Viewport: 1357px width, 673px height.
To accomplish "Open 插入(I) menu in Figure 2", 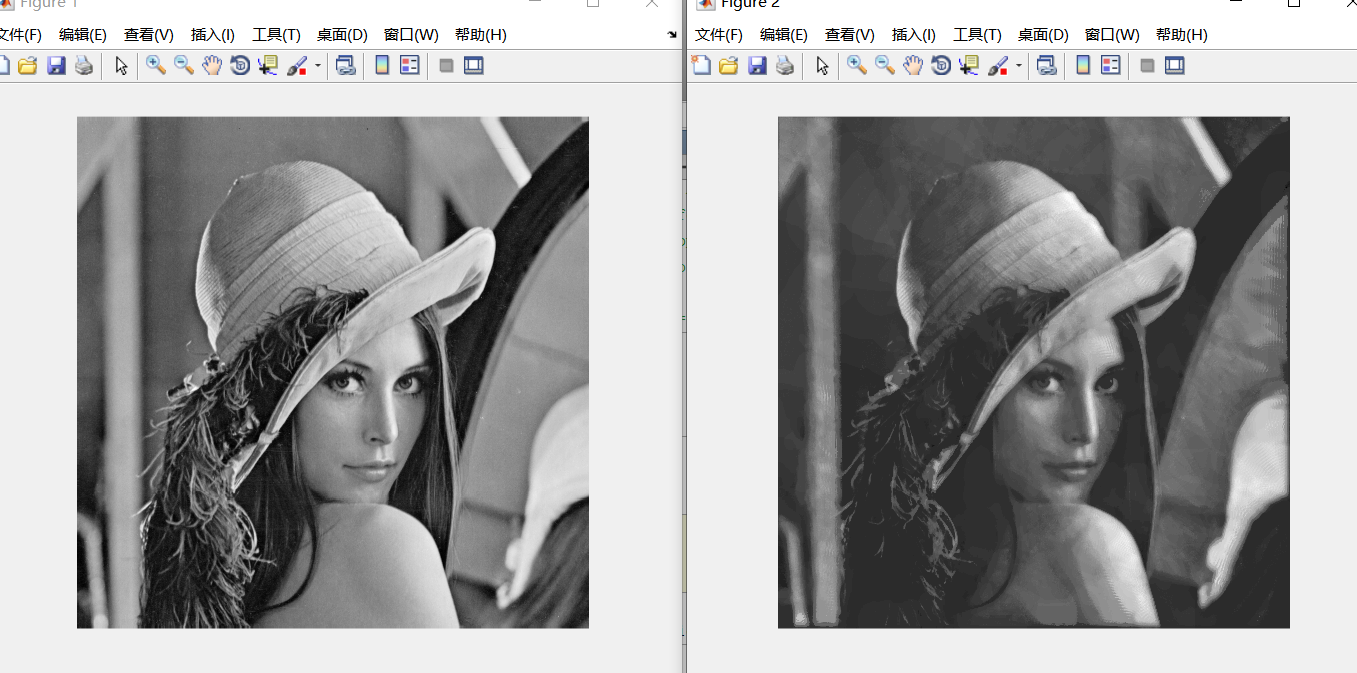I will [x=914, y=35].
